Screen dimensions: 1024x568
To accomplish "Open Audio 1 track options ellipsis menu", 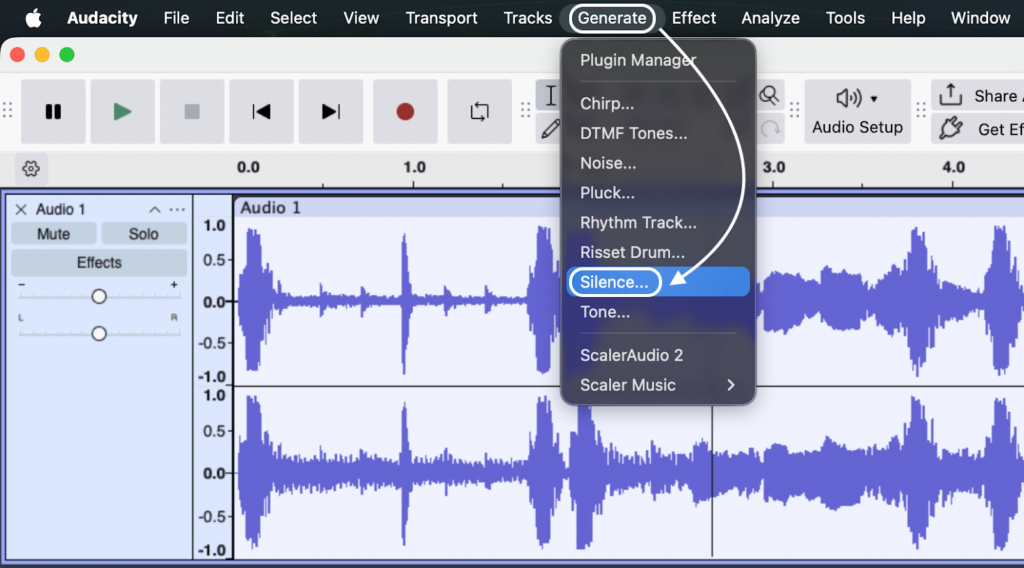I will [x=177, y=209].
